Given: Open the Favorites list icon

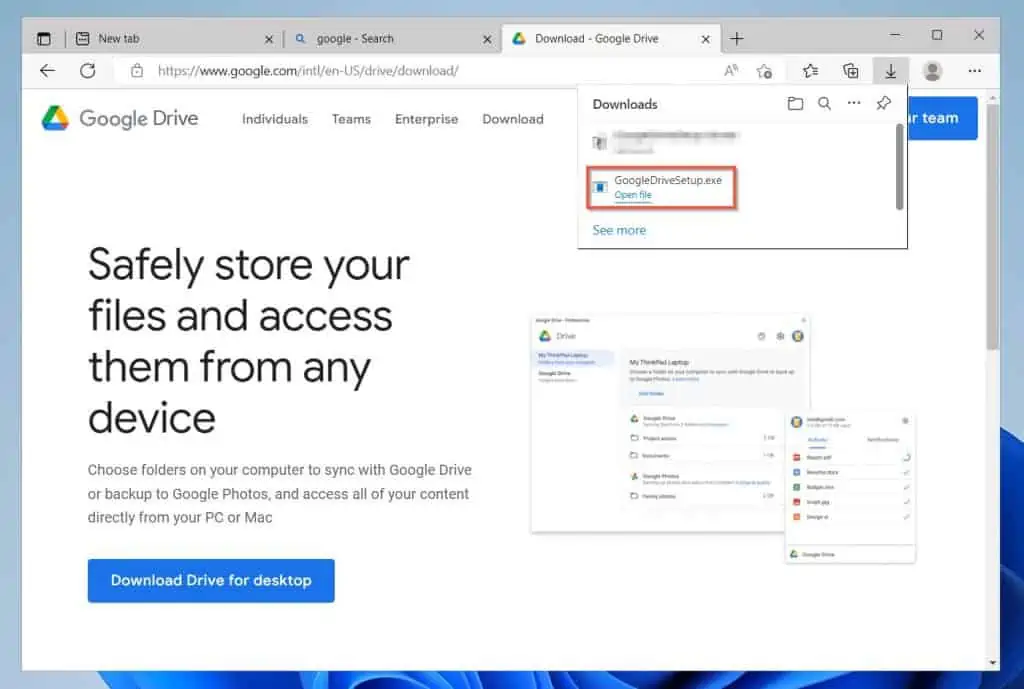Looking at the screenshot, I should 810,71.
